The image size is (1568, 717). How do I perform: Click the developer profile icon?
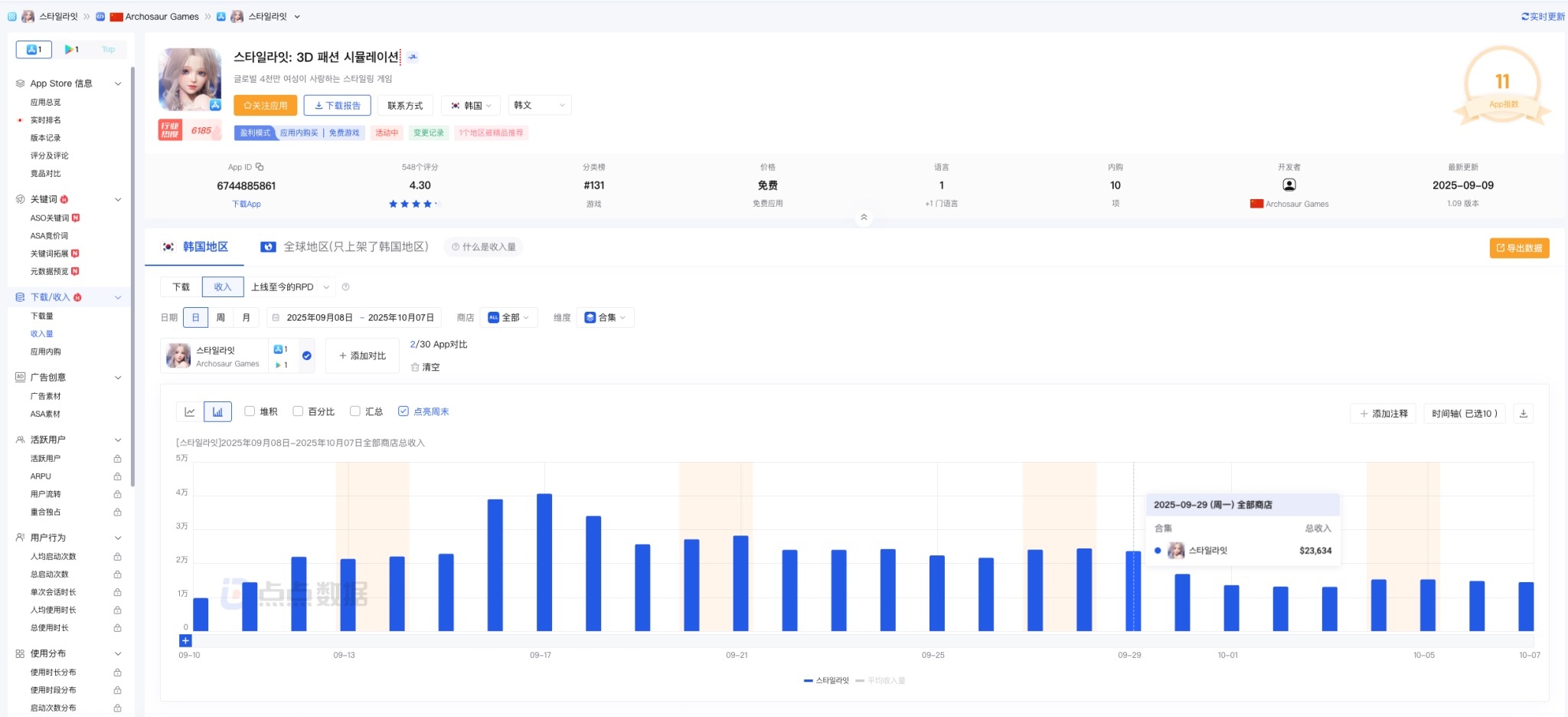1289,185
